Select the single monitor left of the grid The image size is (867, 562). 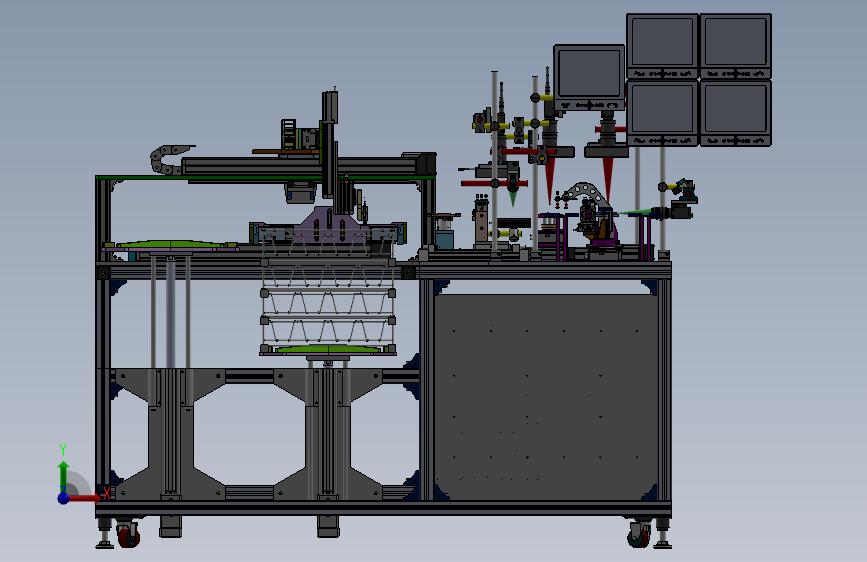(589, 78)
